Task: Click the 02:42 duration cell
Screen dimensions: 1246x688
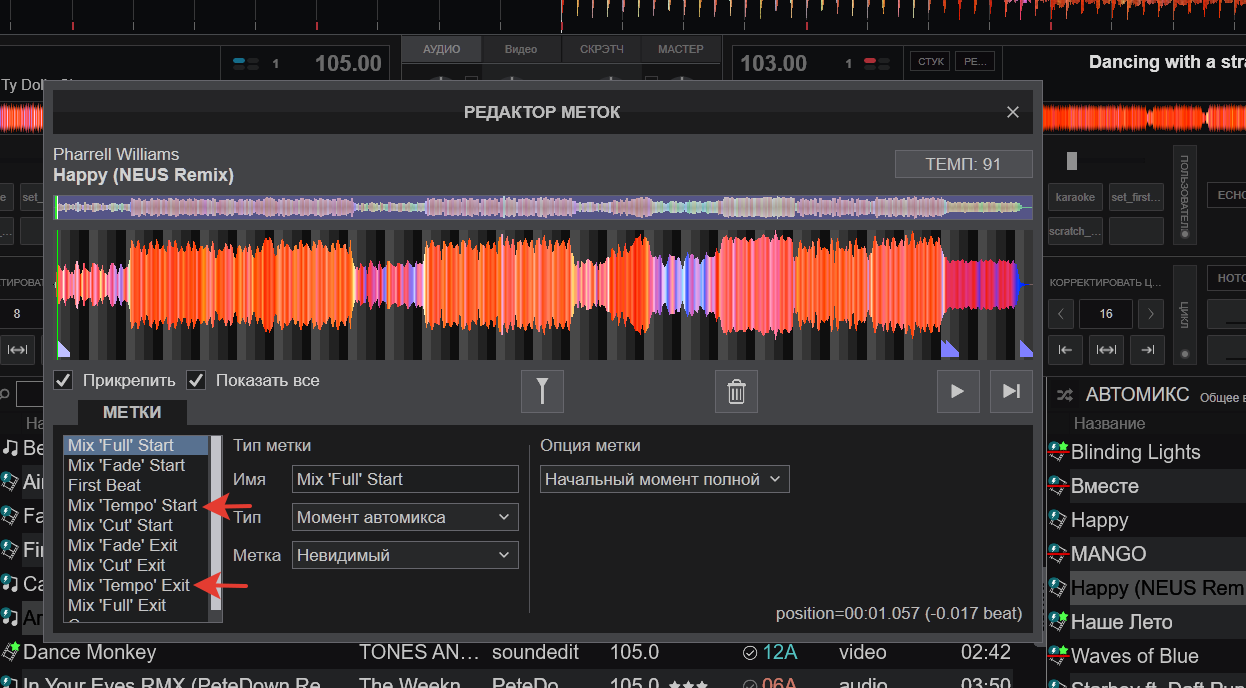Action: [x=984, y=652]
